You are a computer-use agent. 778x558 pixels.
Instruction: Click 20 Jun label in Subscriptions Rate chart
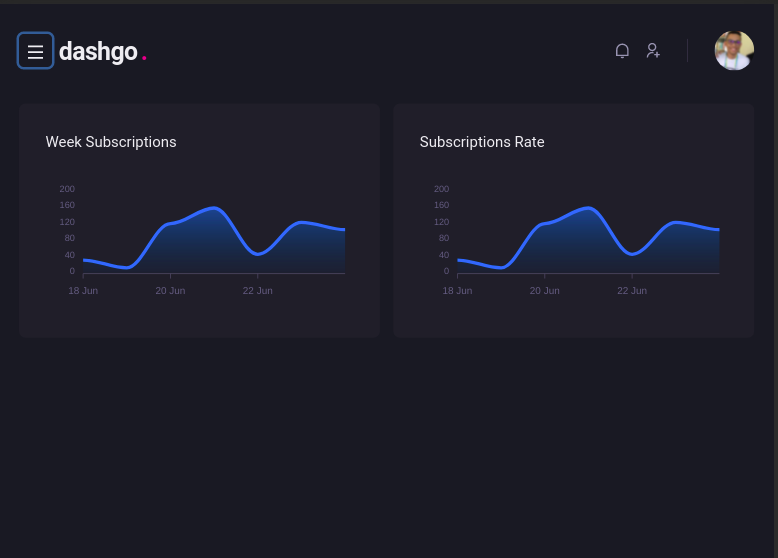[544, 291]
